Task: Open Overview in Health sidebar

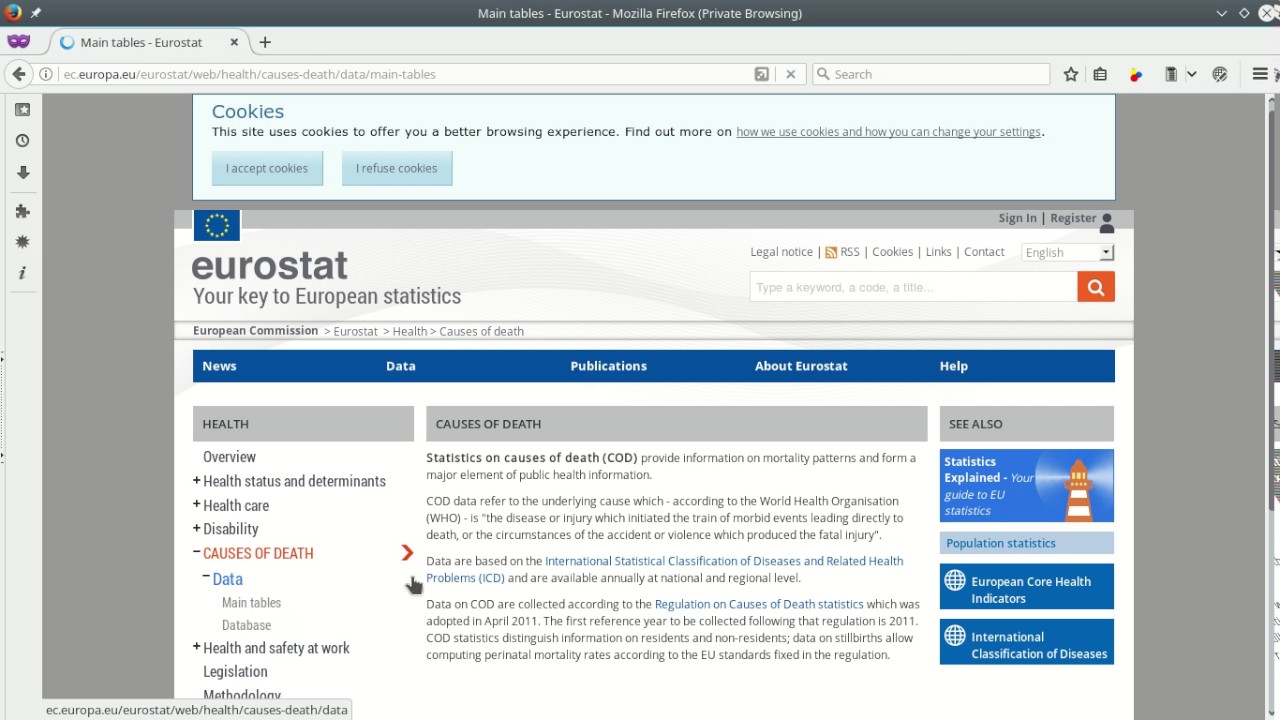Action: pyautogui.click(x=229, y=457)
